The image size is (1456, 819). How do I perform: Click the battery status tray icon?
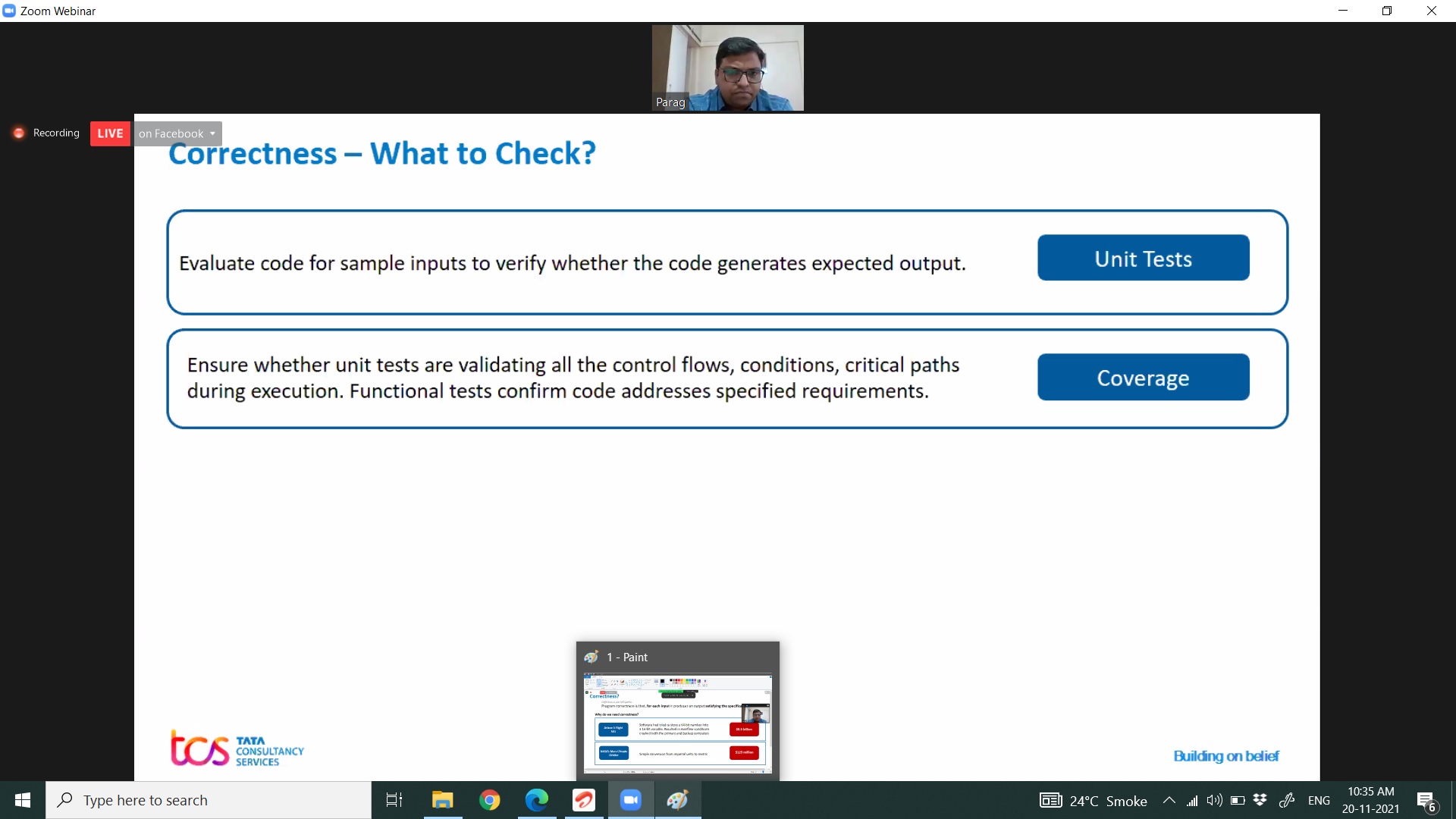tap(1238, 800)
